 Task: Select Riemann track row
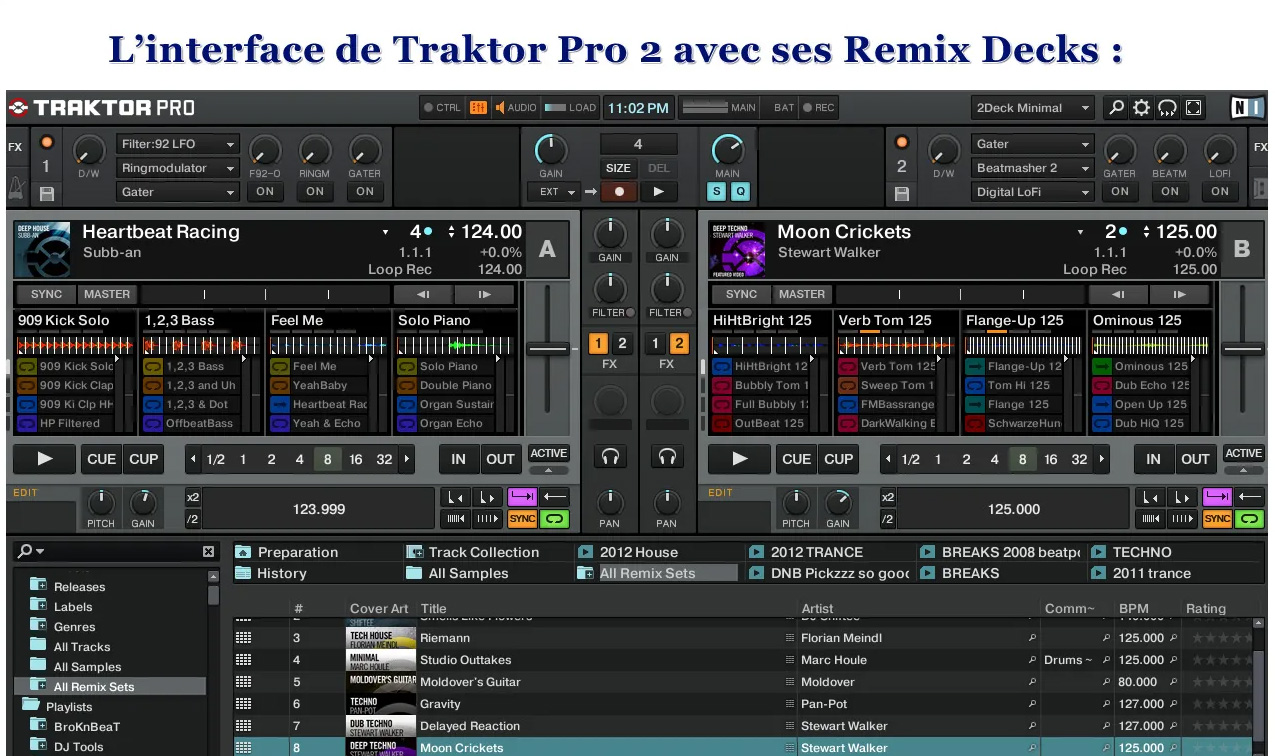coord(744,638)
